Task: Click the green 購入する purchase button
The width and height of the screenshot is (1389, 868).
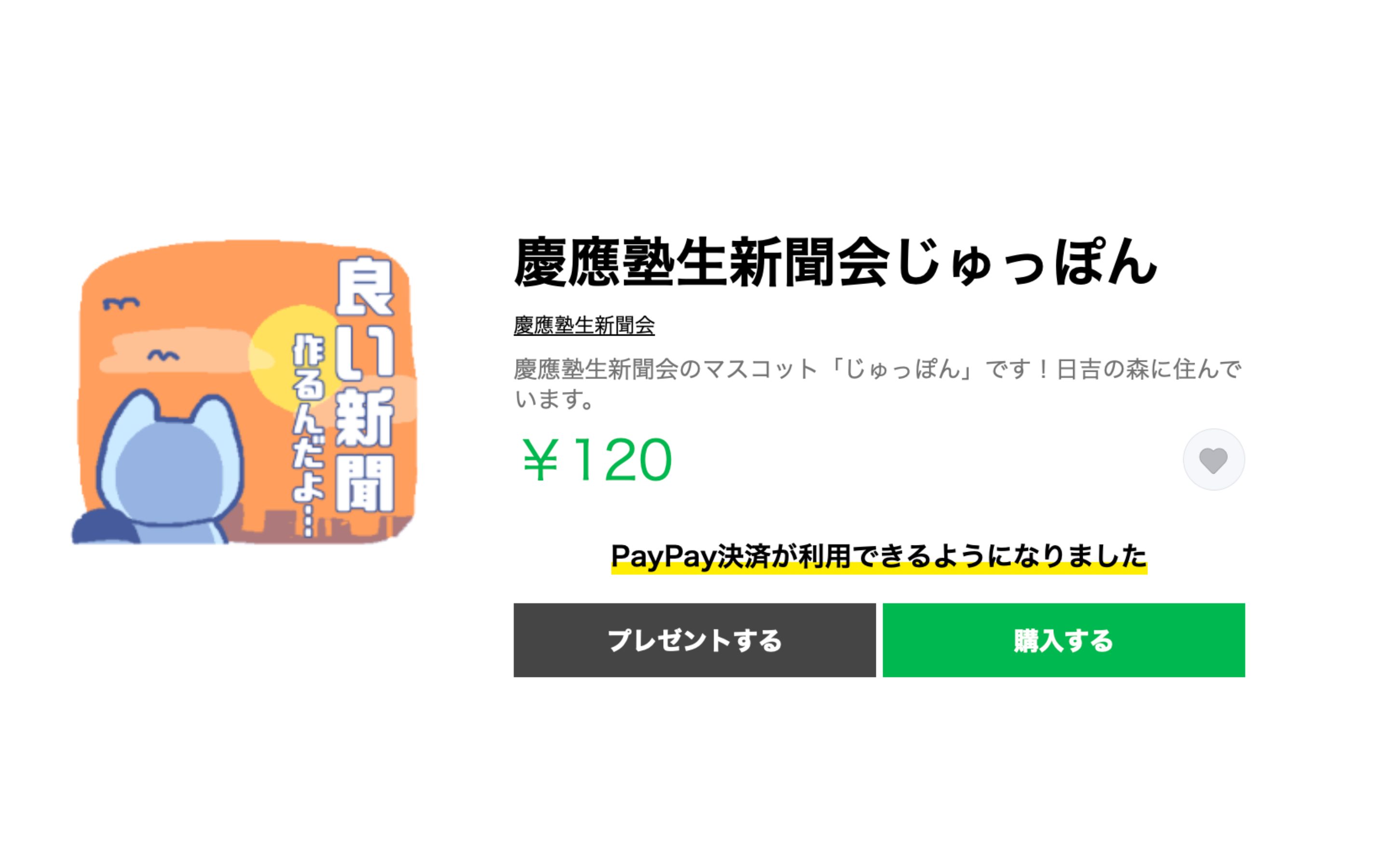Action: [1063, 640]
